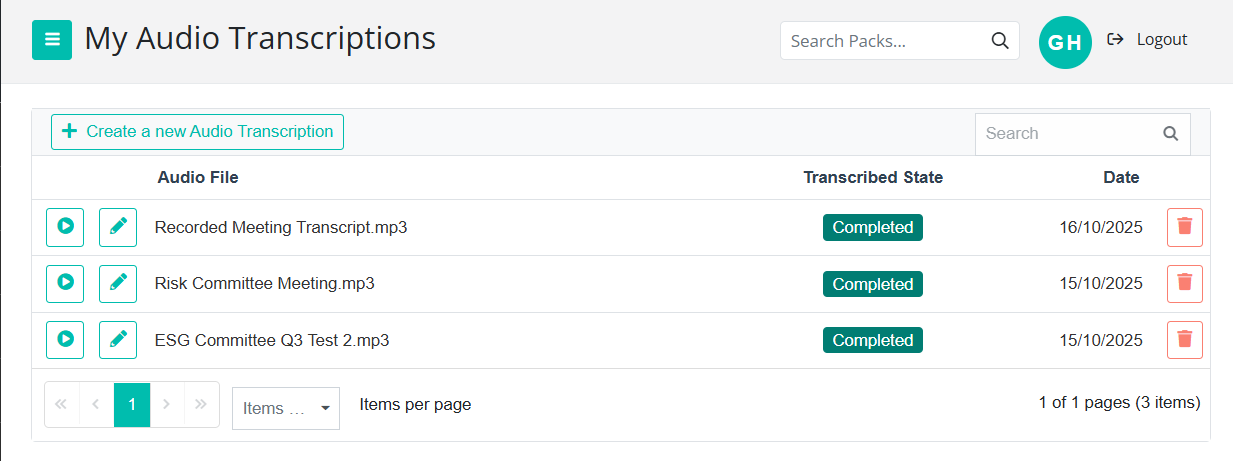Play Recorded Meeting Transcript.mp3 audio
Image resolution: width=1233 pixels, height=461 pixels.
point(65,227)
